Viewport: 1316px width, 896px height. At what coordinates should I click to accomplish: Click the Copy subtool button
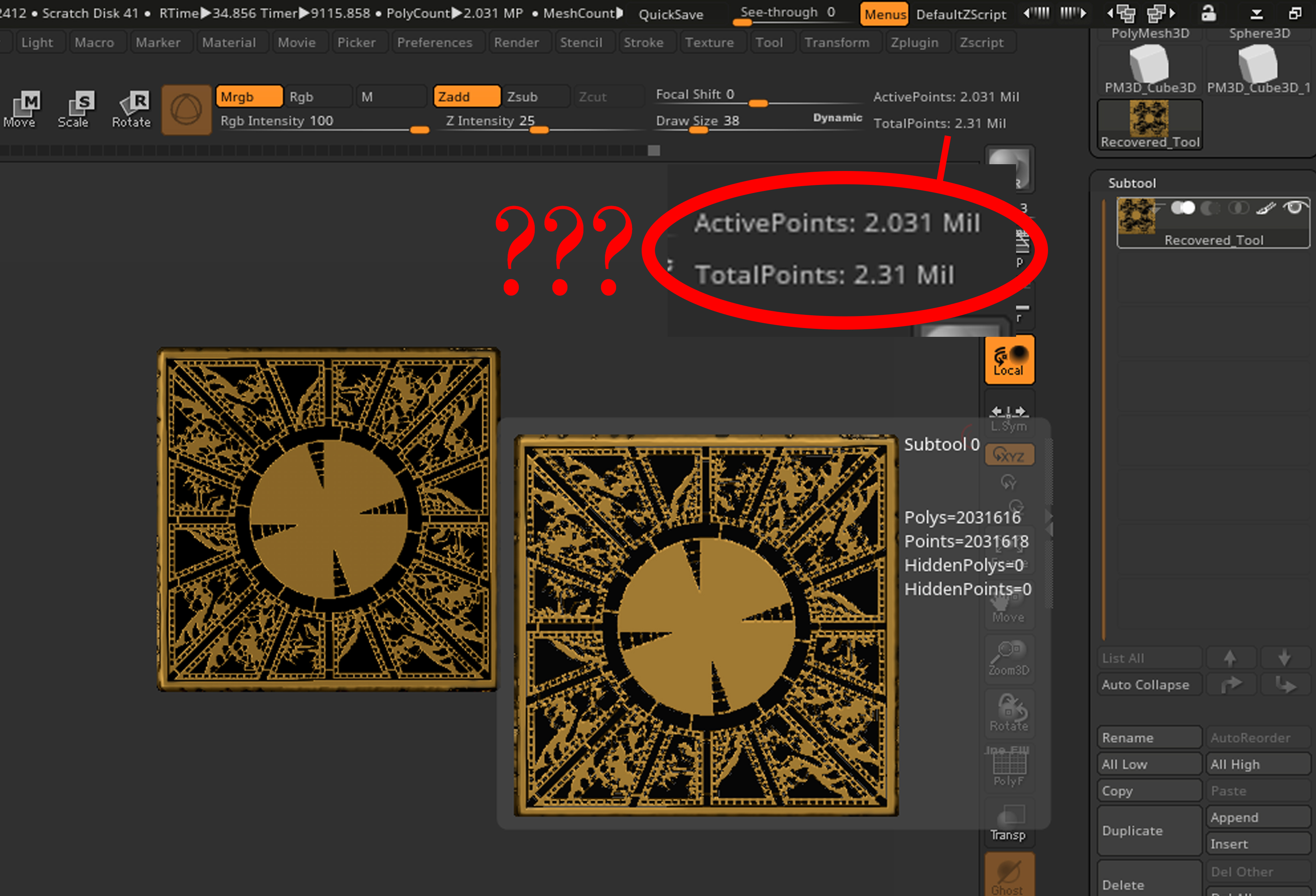[x=1149, y=791]
